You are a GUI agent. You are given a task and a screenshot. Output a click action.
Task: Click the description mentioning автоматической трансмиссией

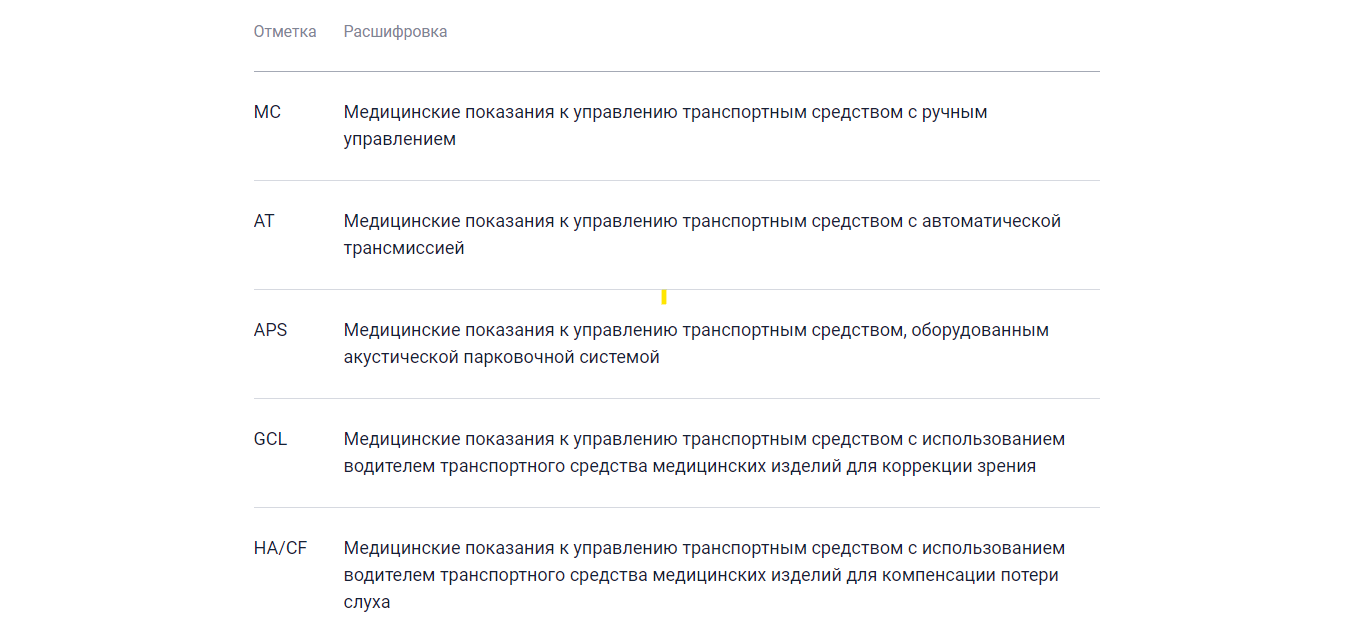click(700, 234)
